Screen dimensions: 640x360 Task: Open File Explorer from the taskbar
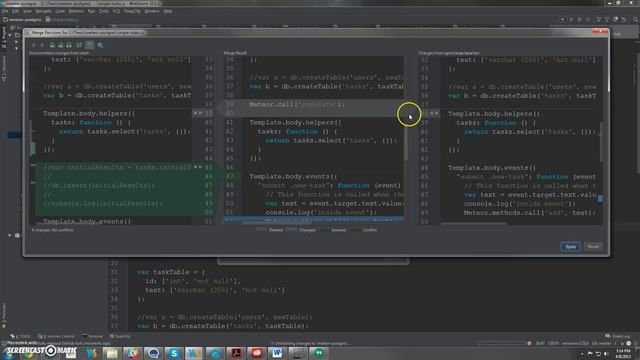coord(112,353)
